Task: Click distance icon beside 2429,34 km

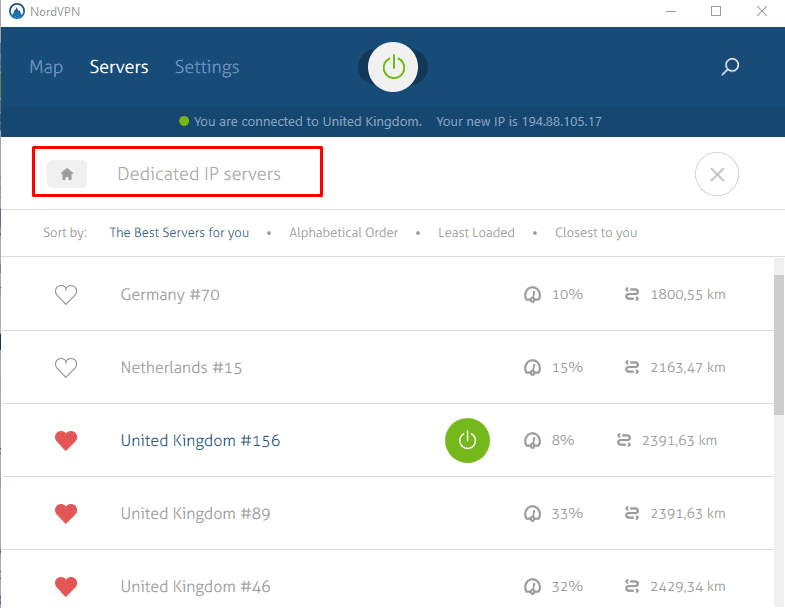Action: pos(632,586)
